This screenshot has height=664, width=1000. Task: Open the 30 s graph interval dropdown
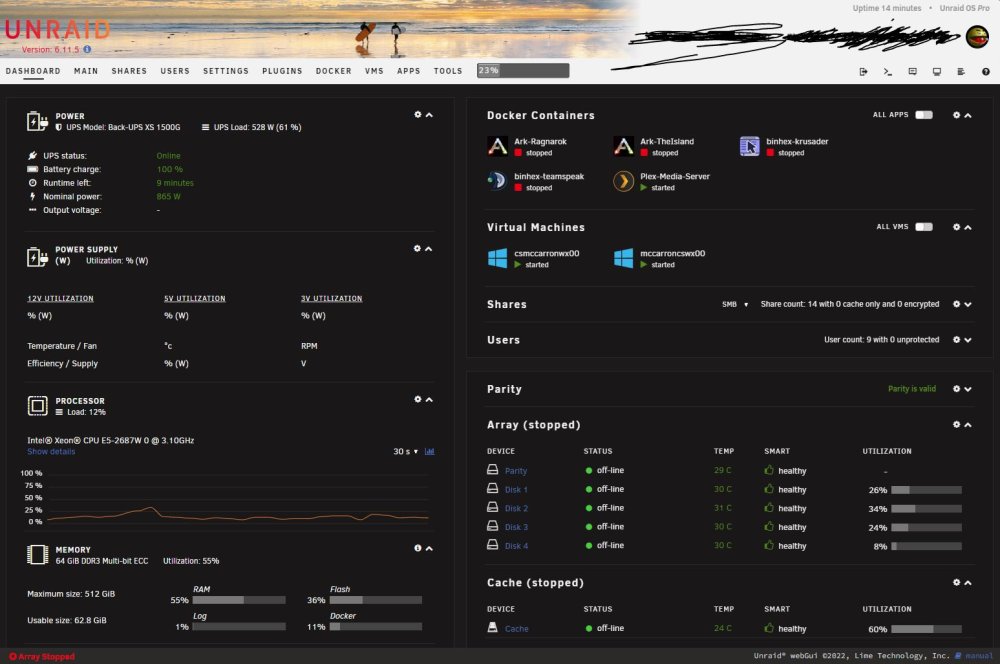pyautogui.click(x=406, y=452)
